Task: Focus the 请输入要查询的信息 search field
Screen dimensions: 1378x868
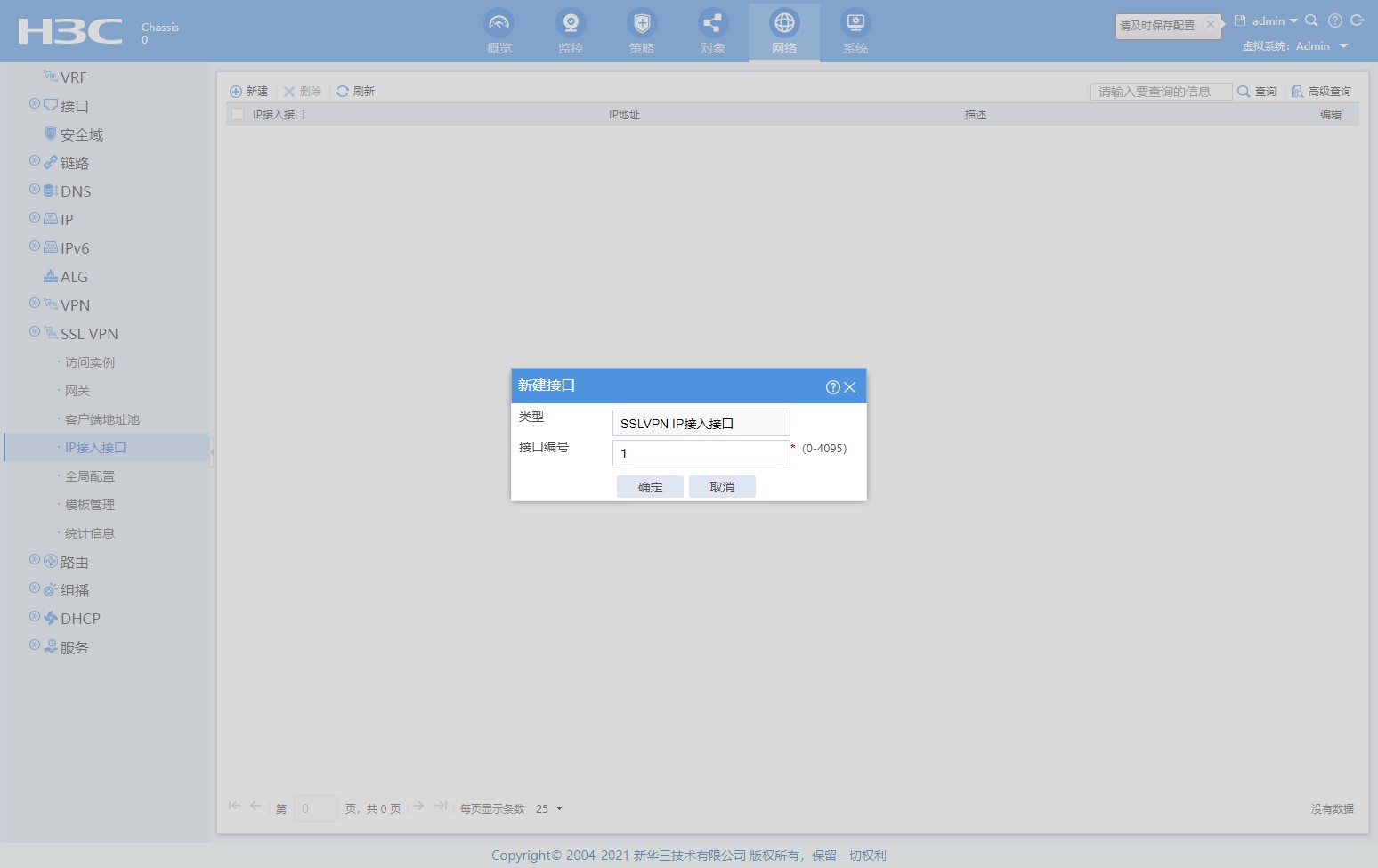Action: 1161,92
